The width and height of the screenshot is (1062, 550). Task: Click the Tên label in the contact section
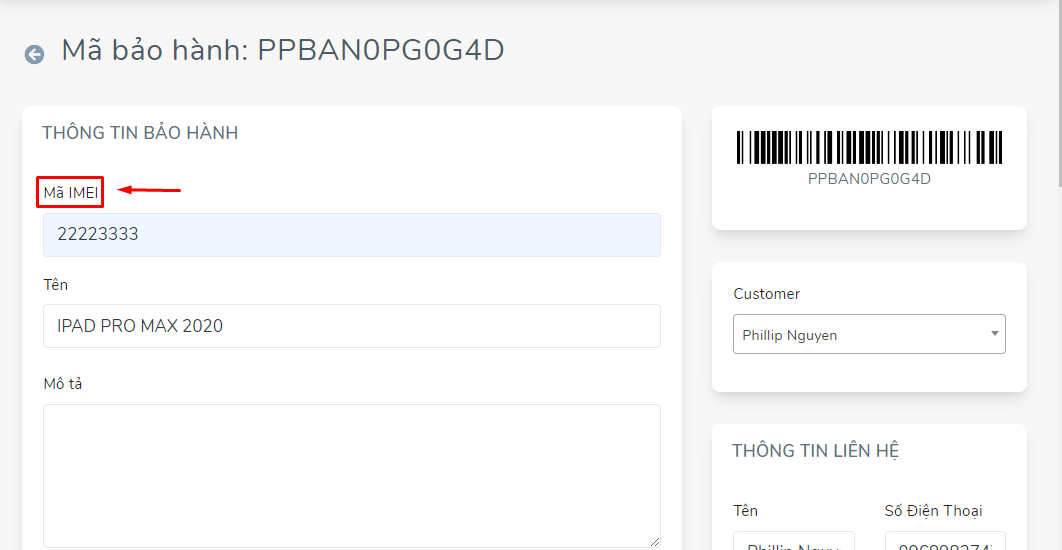tap(745, 511)
